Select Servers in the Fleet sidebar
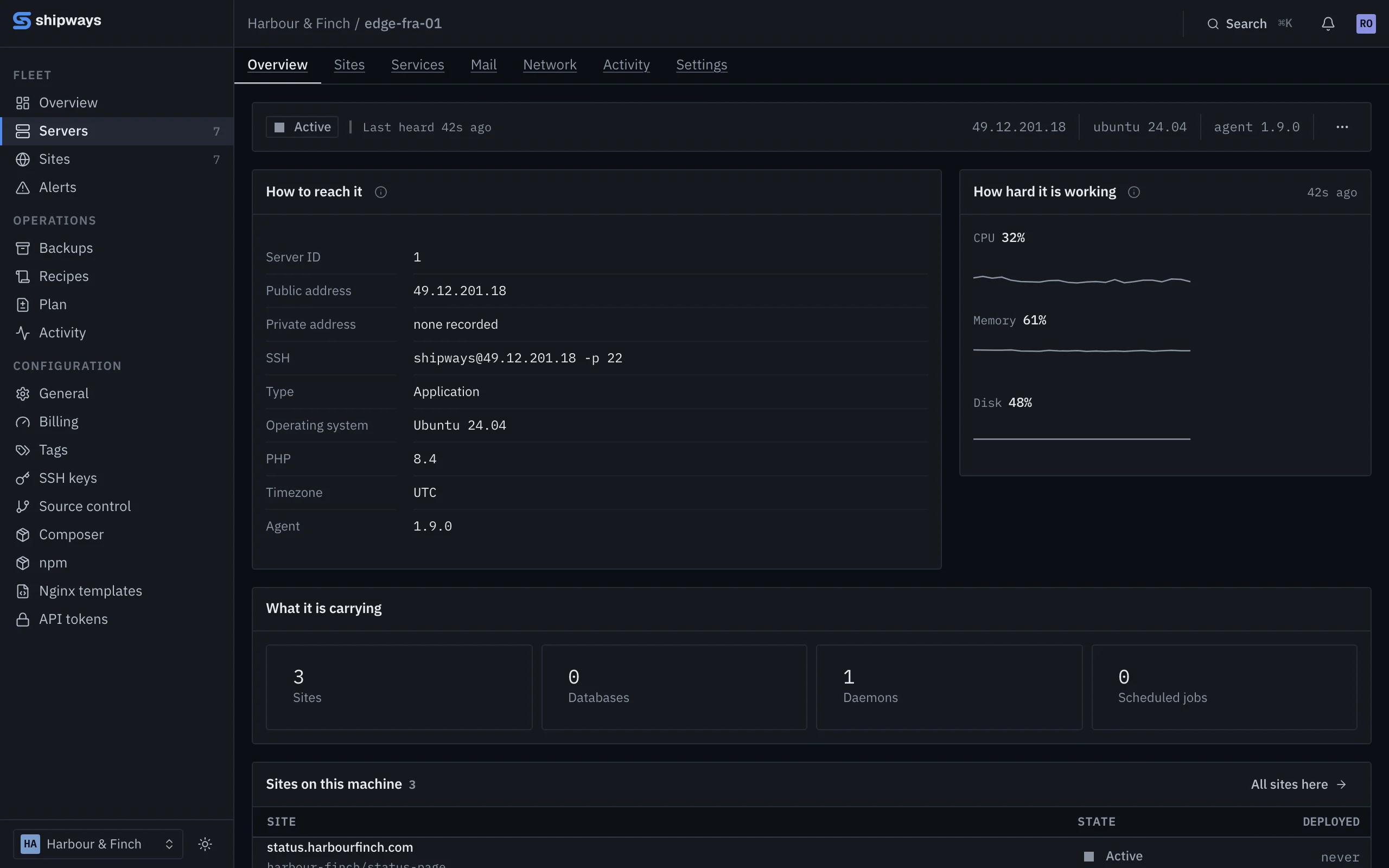 (117, 131)
